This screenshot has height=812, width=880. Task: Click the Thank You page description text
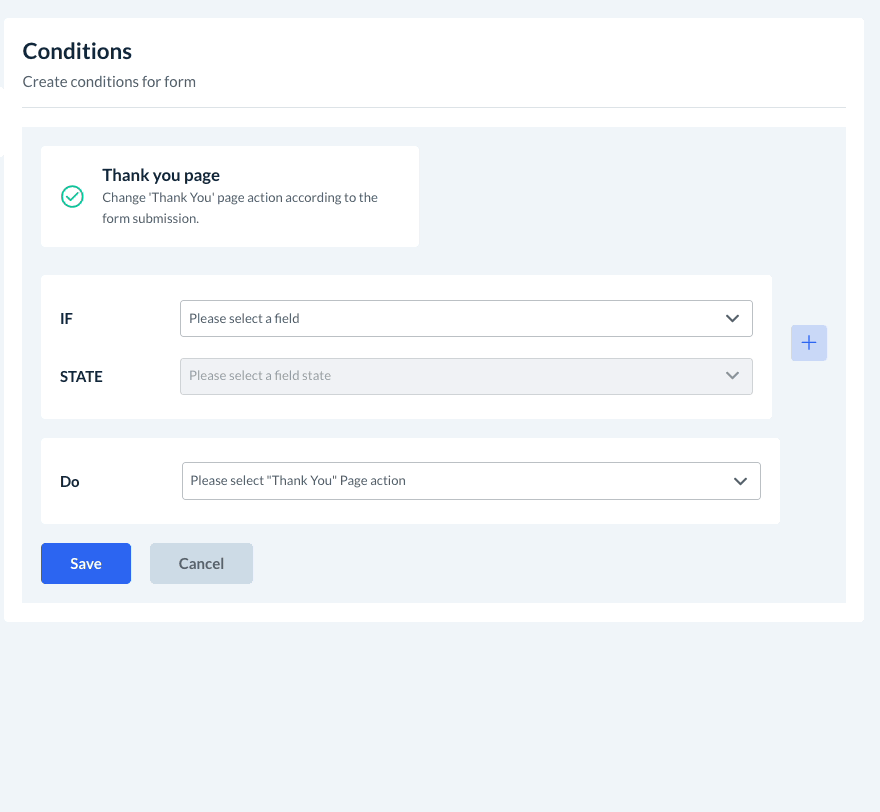pyautogui.click(x=240, y=207)
